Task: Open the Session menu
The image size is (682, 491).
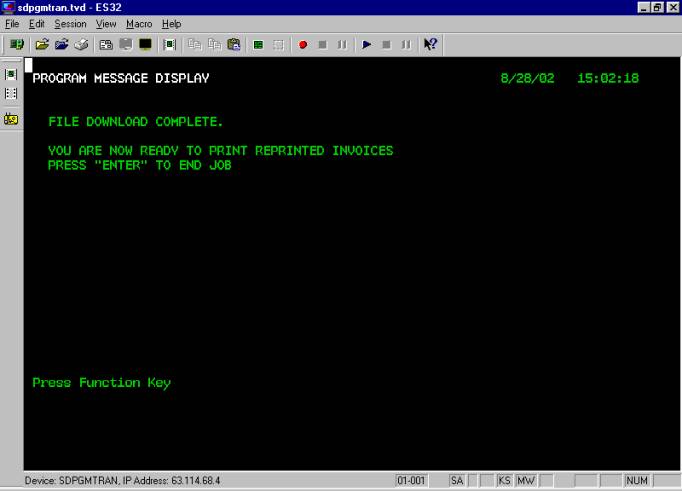Action: pyautogui.click(x=70, y=24)
